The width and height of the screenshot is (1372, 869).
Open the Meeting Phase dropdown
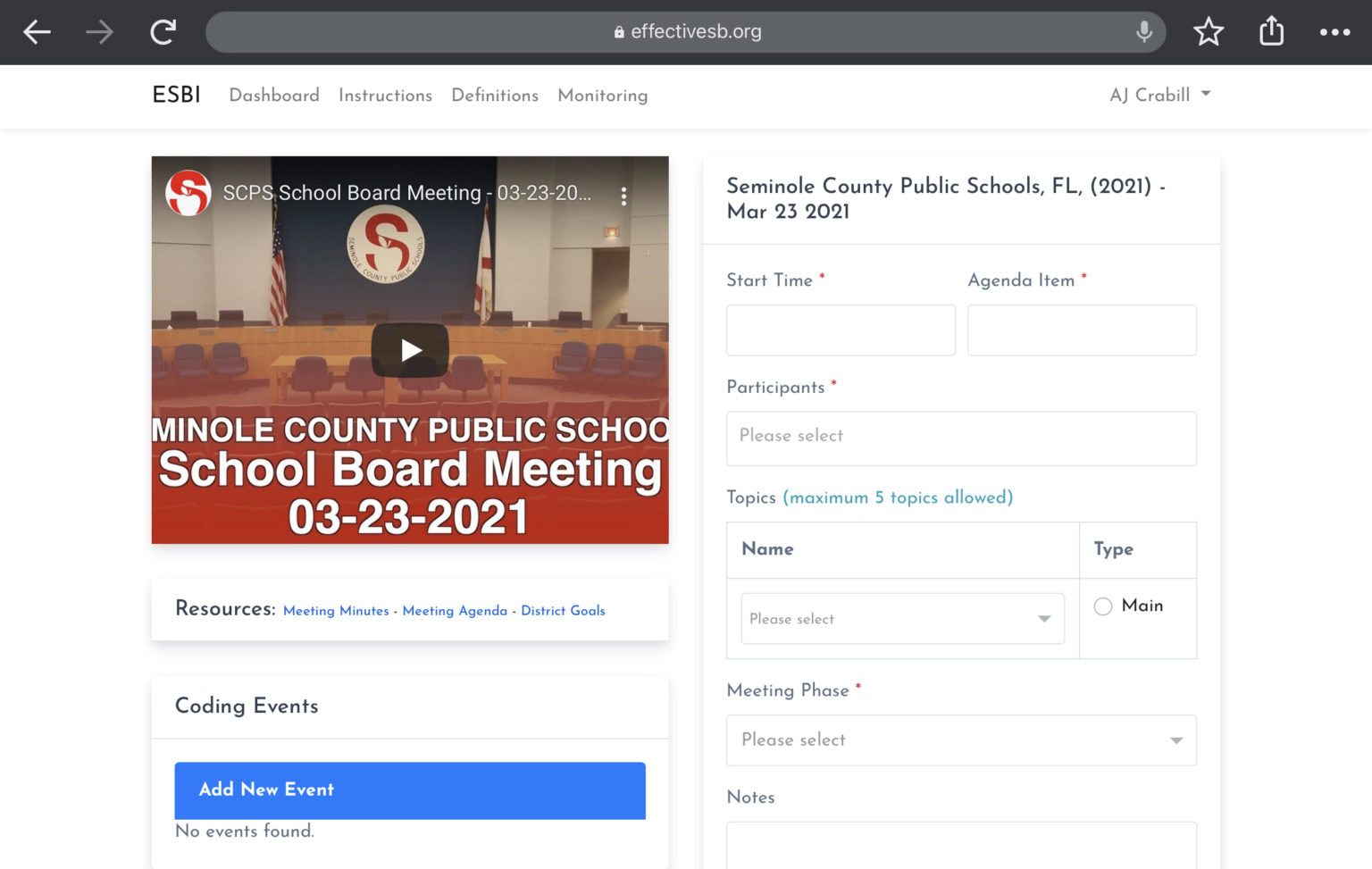coord(961,739)
